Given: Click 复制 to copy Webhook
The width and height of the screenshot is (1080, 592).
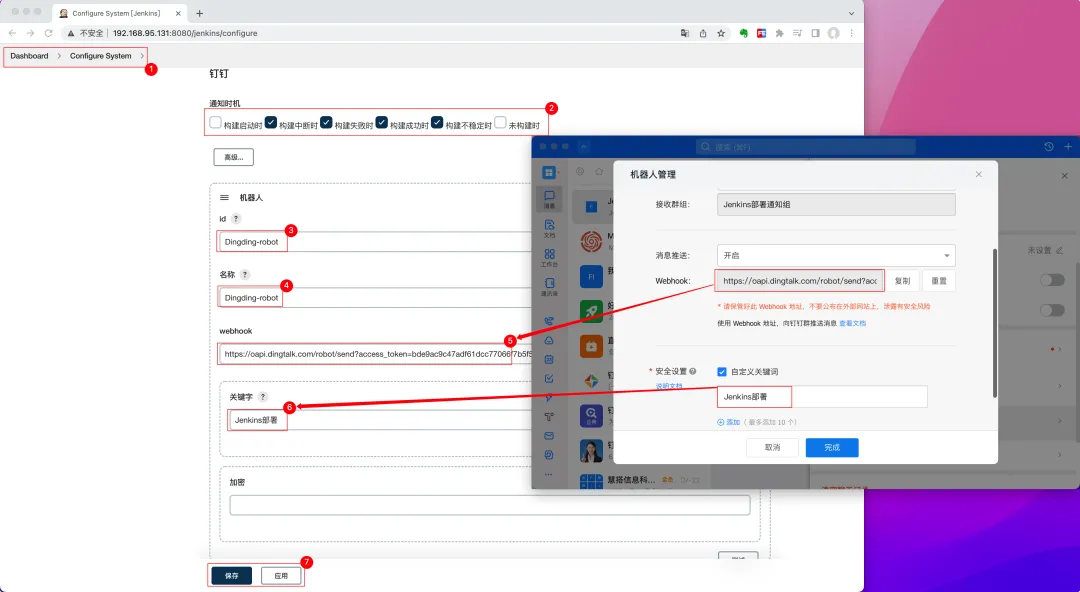Looking at the screenshot, I should pos(902,280).
